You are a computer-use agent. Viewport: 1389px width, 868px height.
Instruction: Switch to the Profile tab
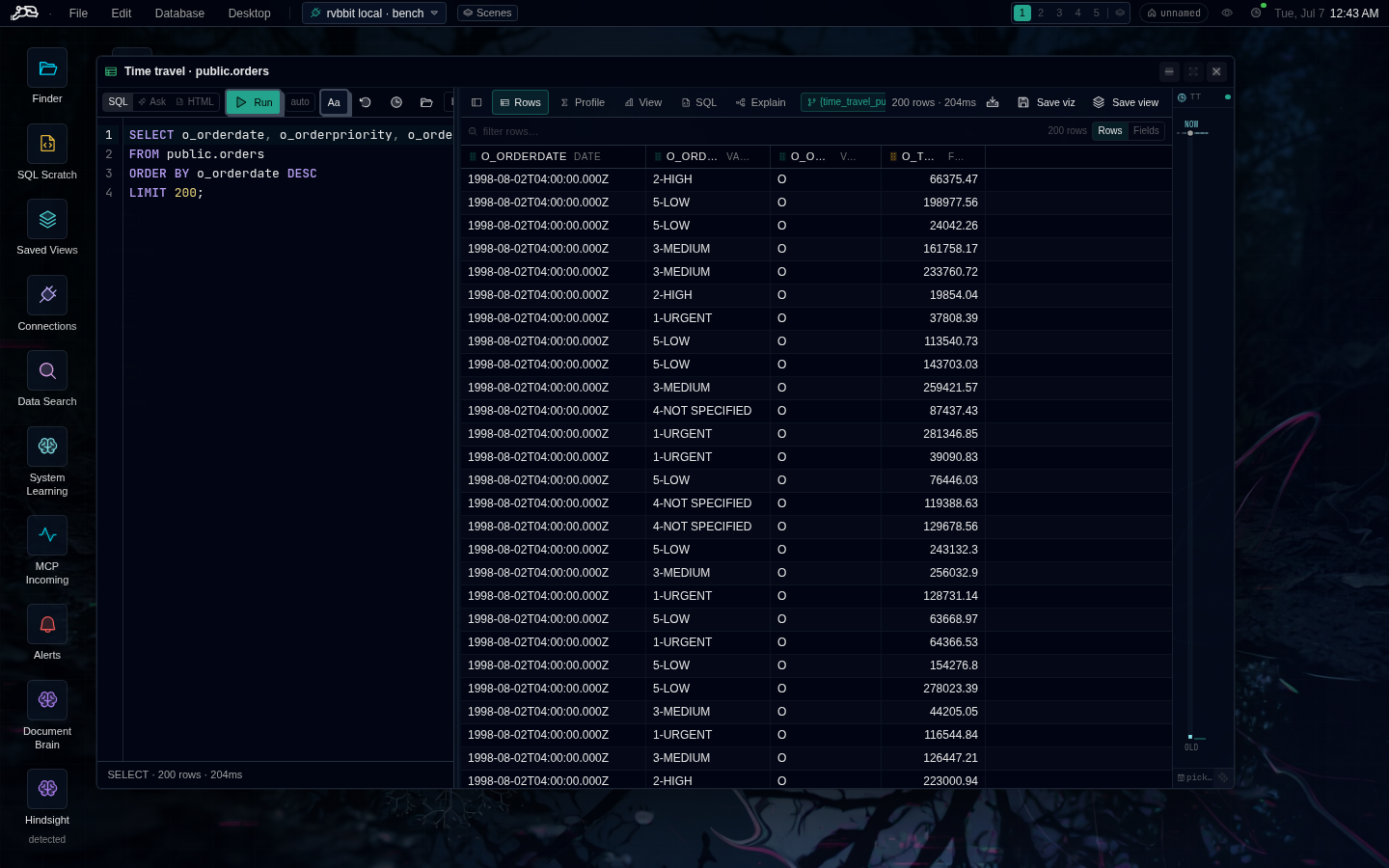click(583, 102)
